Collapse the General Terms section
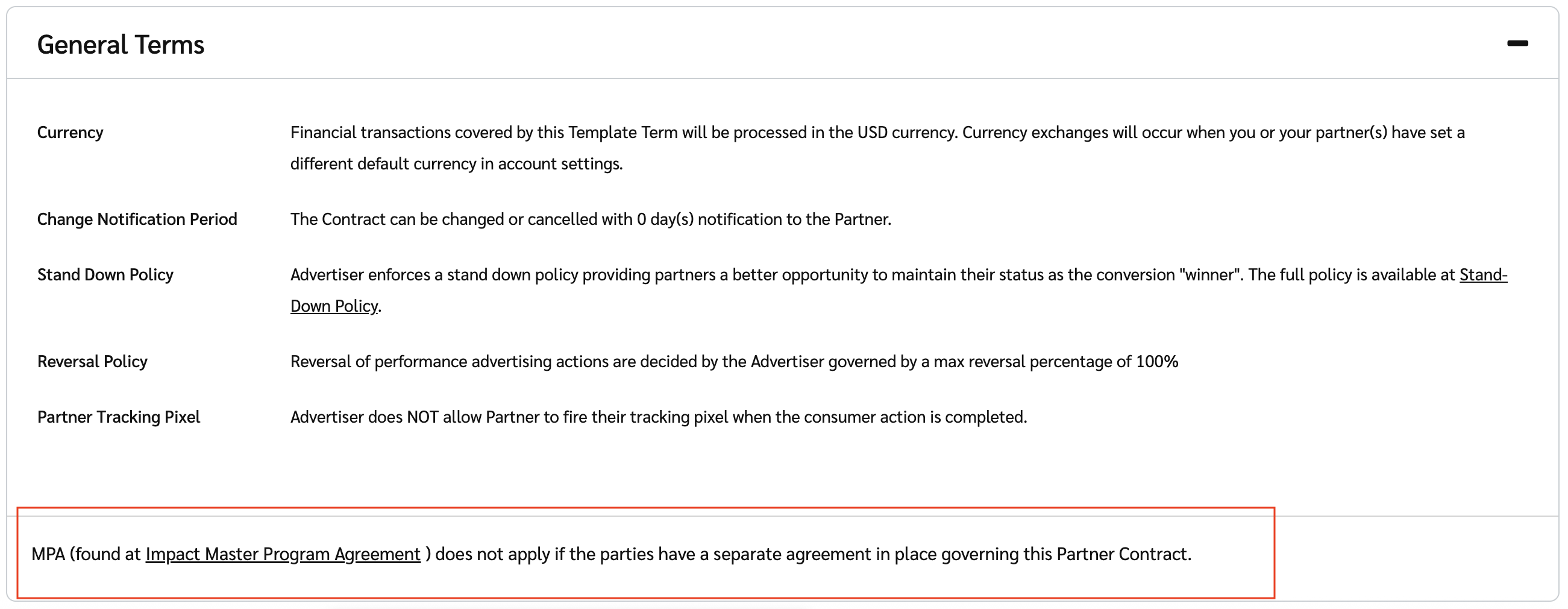Viewport: 1568px width, 609px height. click(x=1517, y=43)
